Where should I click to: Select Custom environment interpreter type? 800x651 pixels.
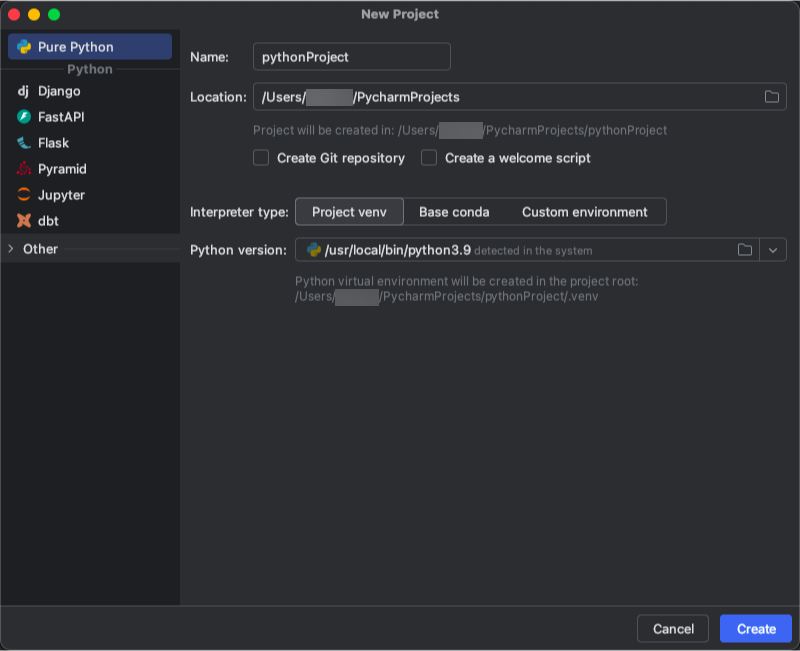click(x=585, y=212)
